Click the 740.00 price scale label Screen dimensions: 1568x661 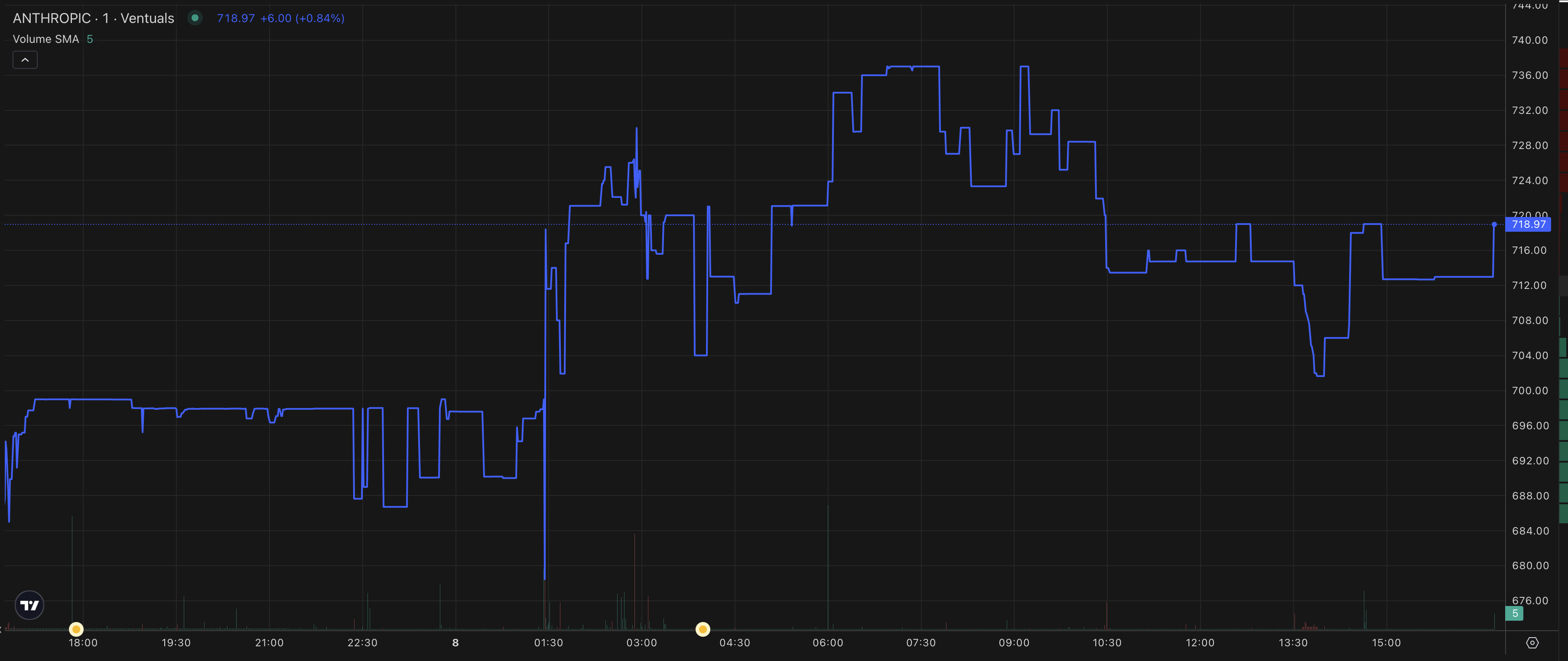[x=1529, y=40]
